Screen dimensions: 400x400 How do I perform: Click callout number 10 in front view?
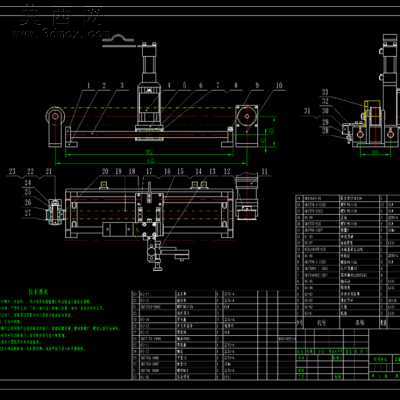pos(279,85)
